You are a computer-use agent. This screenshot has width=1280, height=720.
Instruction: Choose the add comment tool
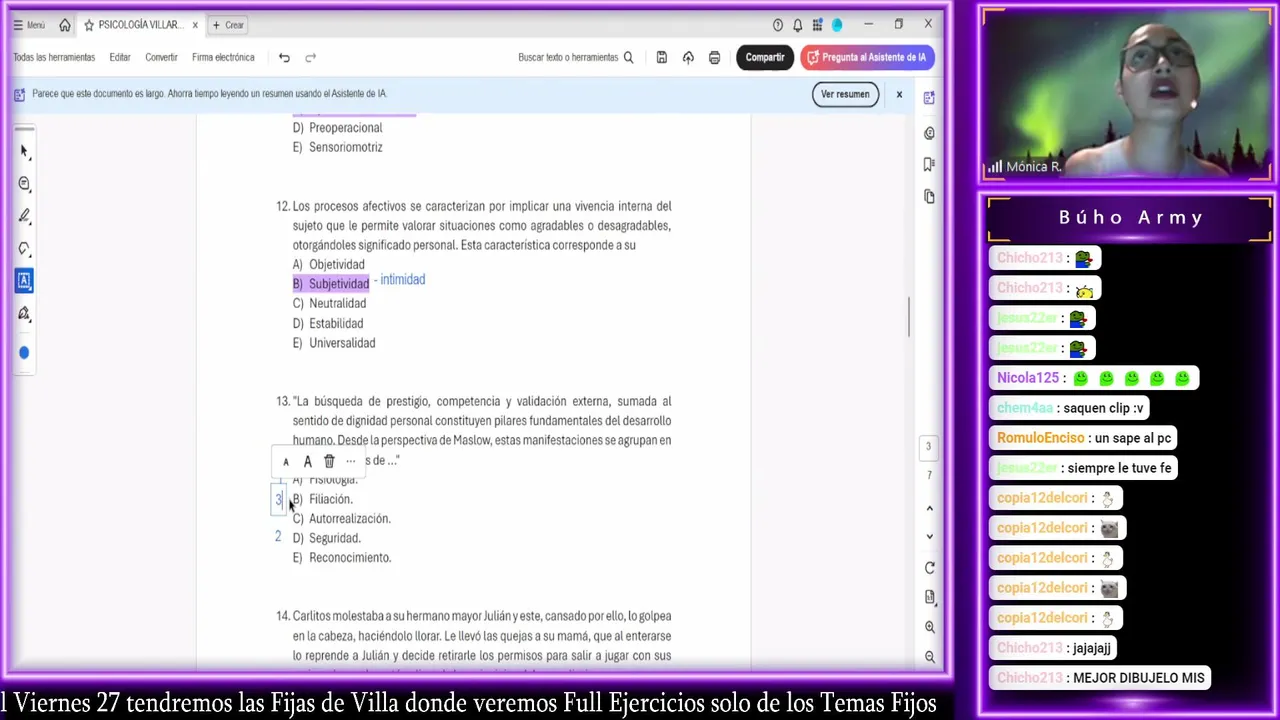(24, 184)
